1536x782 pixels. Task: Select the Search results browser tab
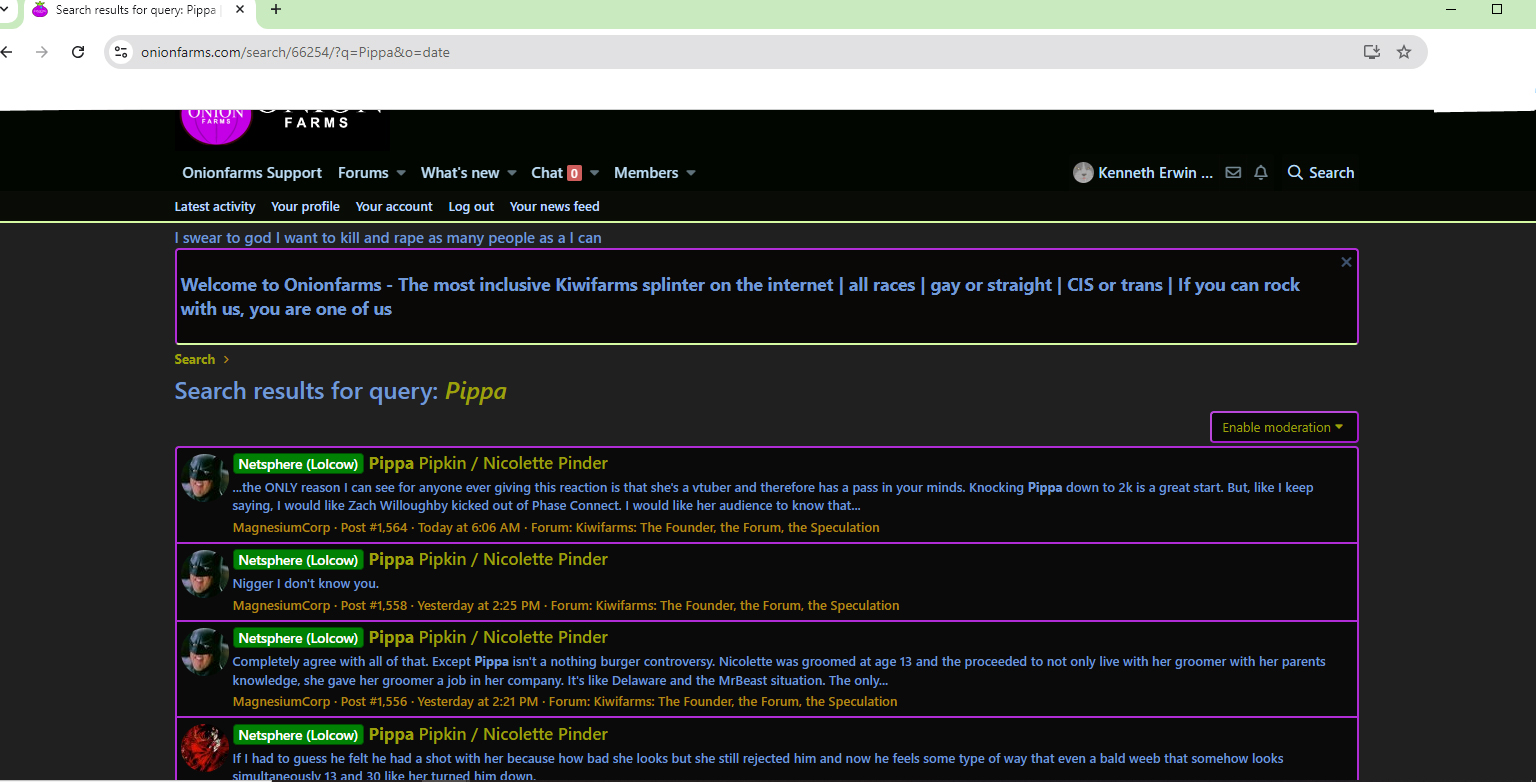pyautogui.click(x=138, y=10)
